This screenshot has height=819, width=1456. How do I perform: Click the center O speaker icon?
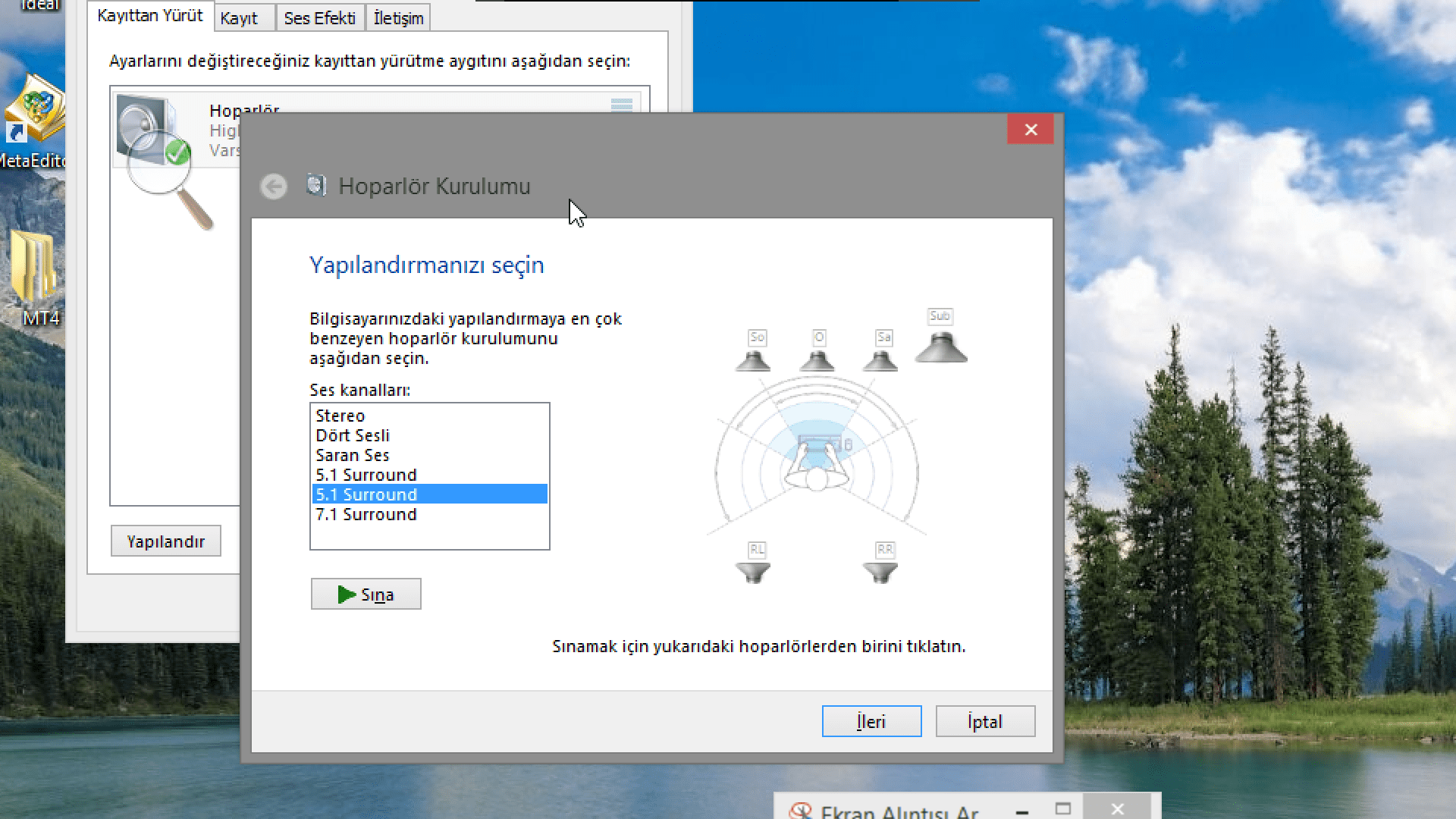click(817, 359)
